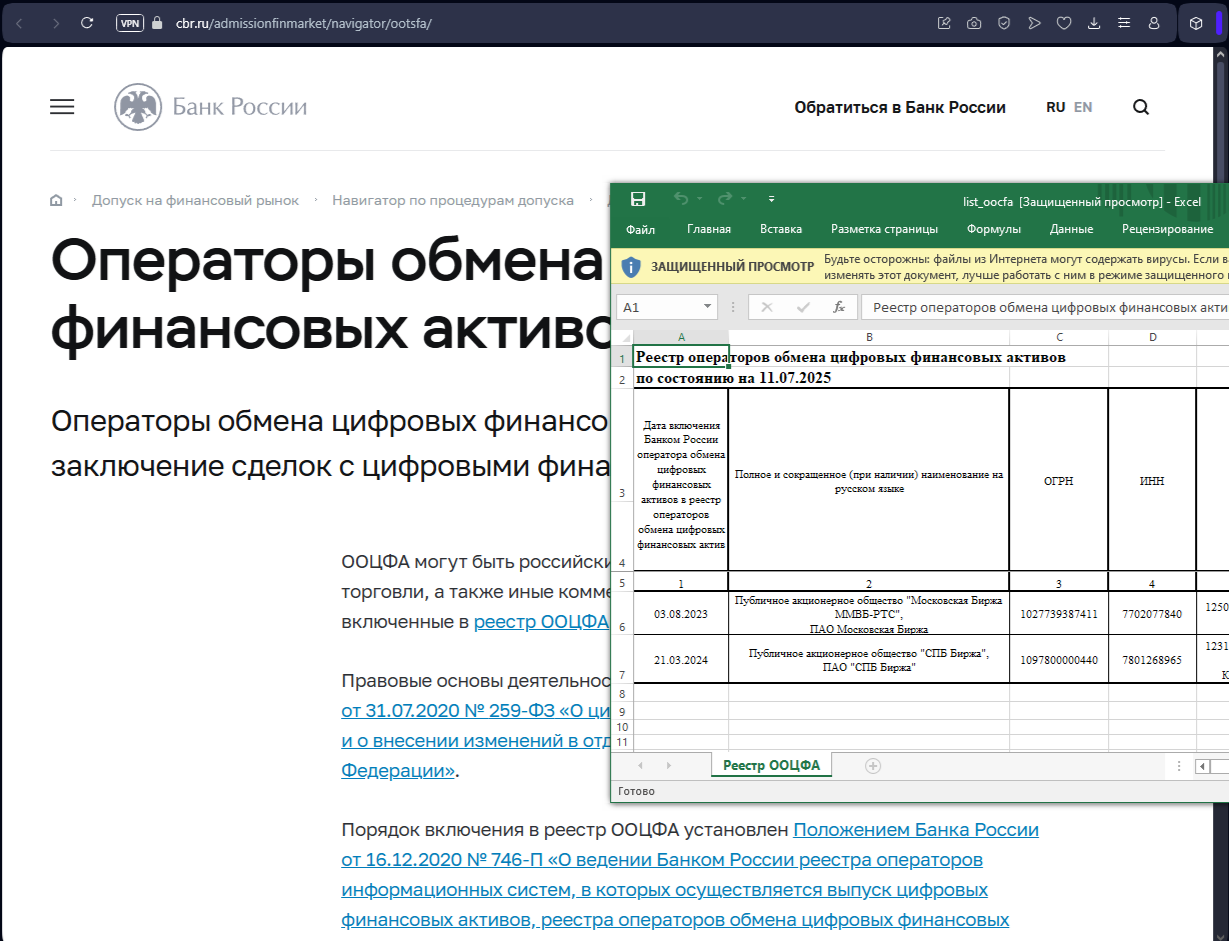Open the shield privacy protection icon

[1004, 23]
